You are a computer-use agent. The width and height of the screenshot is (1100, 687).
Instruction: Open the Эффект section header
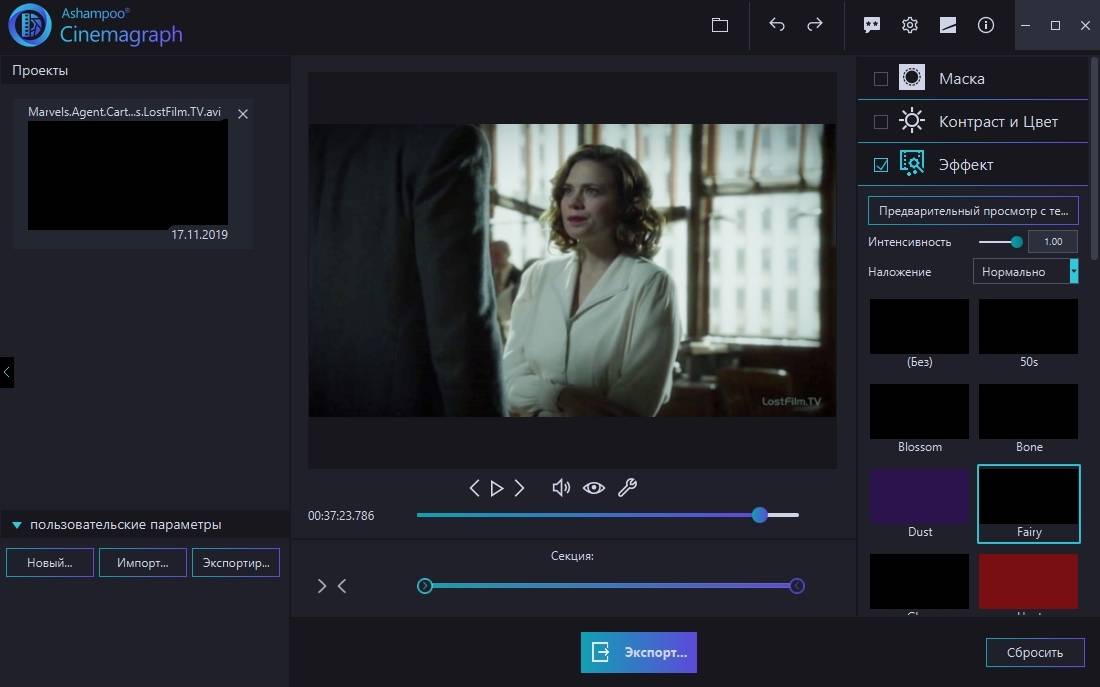tap(973, 164)
